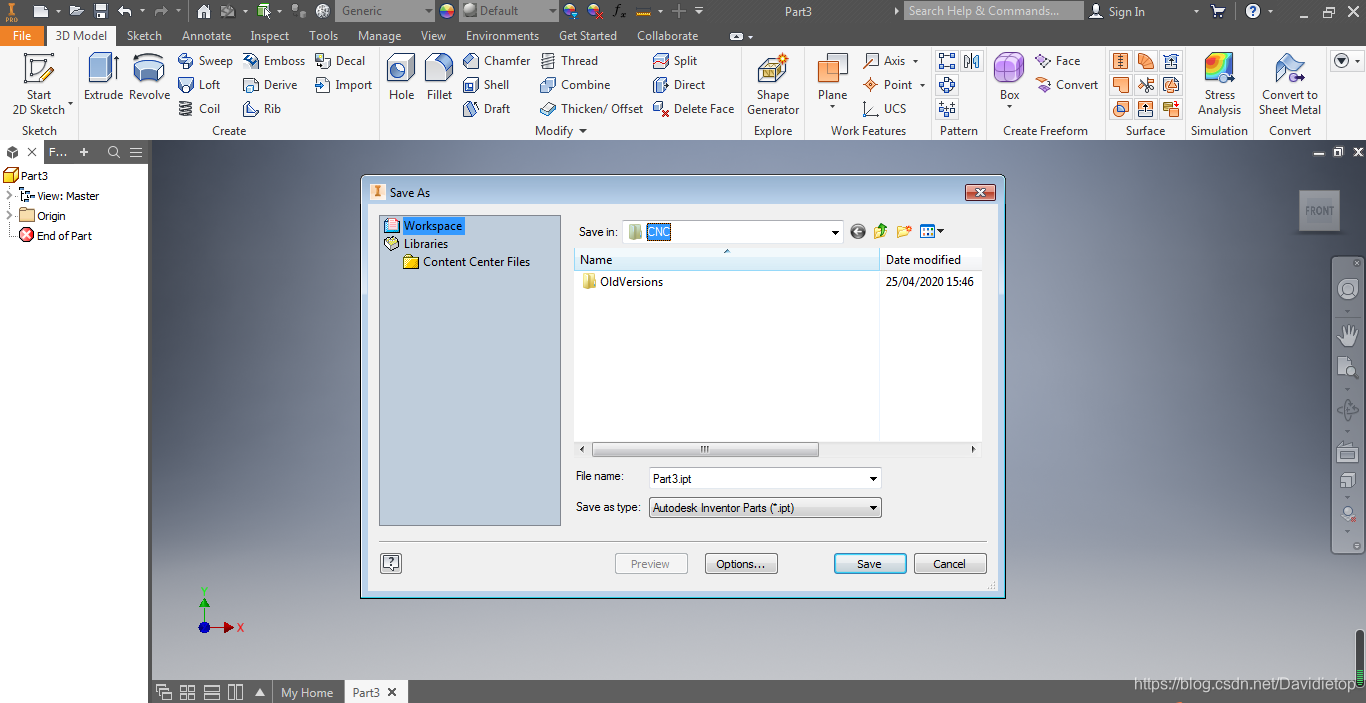The height and width of the screenshot is (703, 1366).
Task: Select Delete Face tool
Action: tap(693, 109)
